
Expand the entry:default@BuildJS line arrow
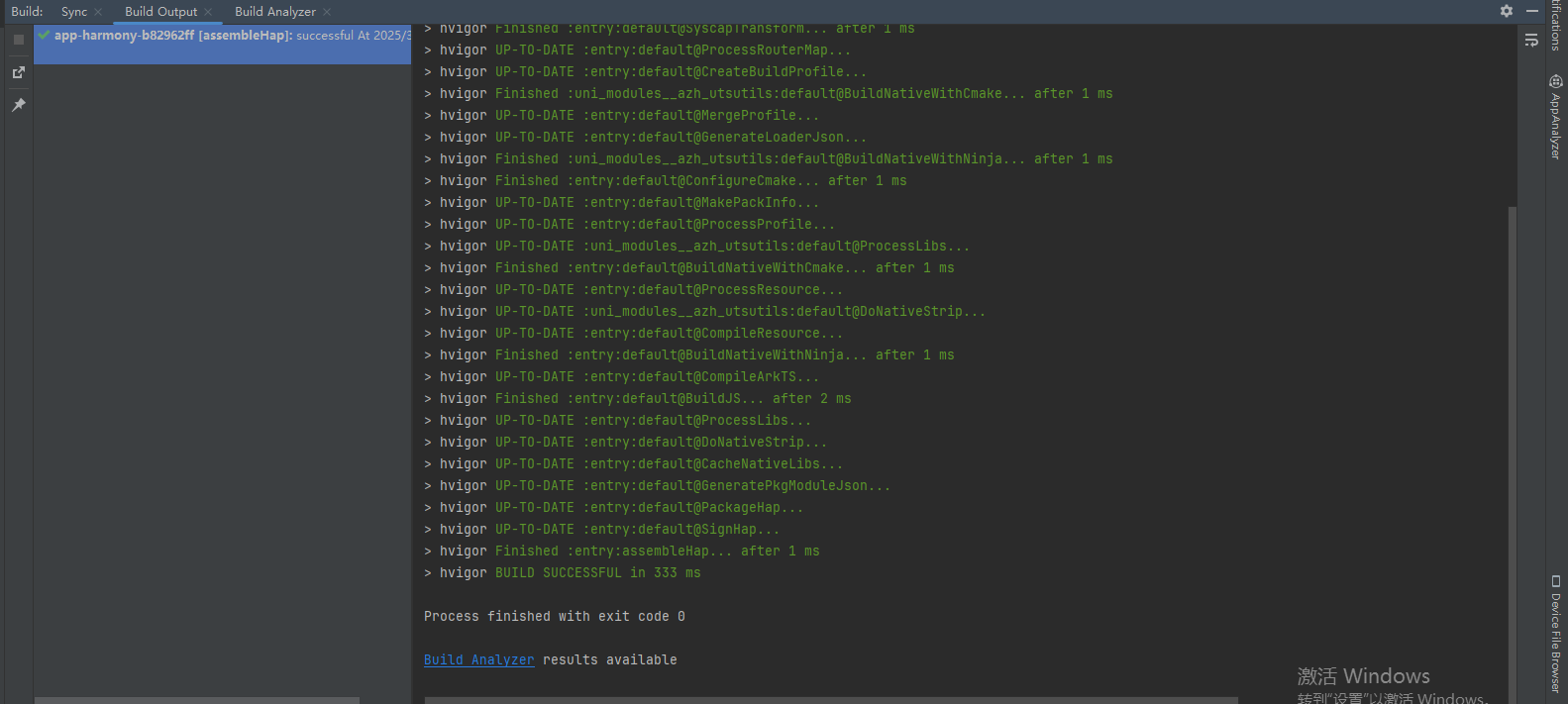pyautogui.click(x=428, y=399)
